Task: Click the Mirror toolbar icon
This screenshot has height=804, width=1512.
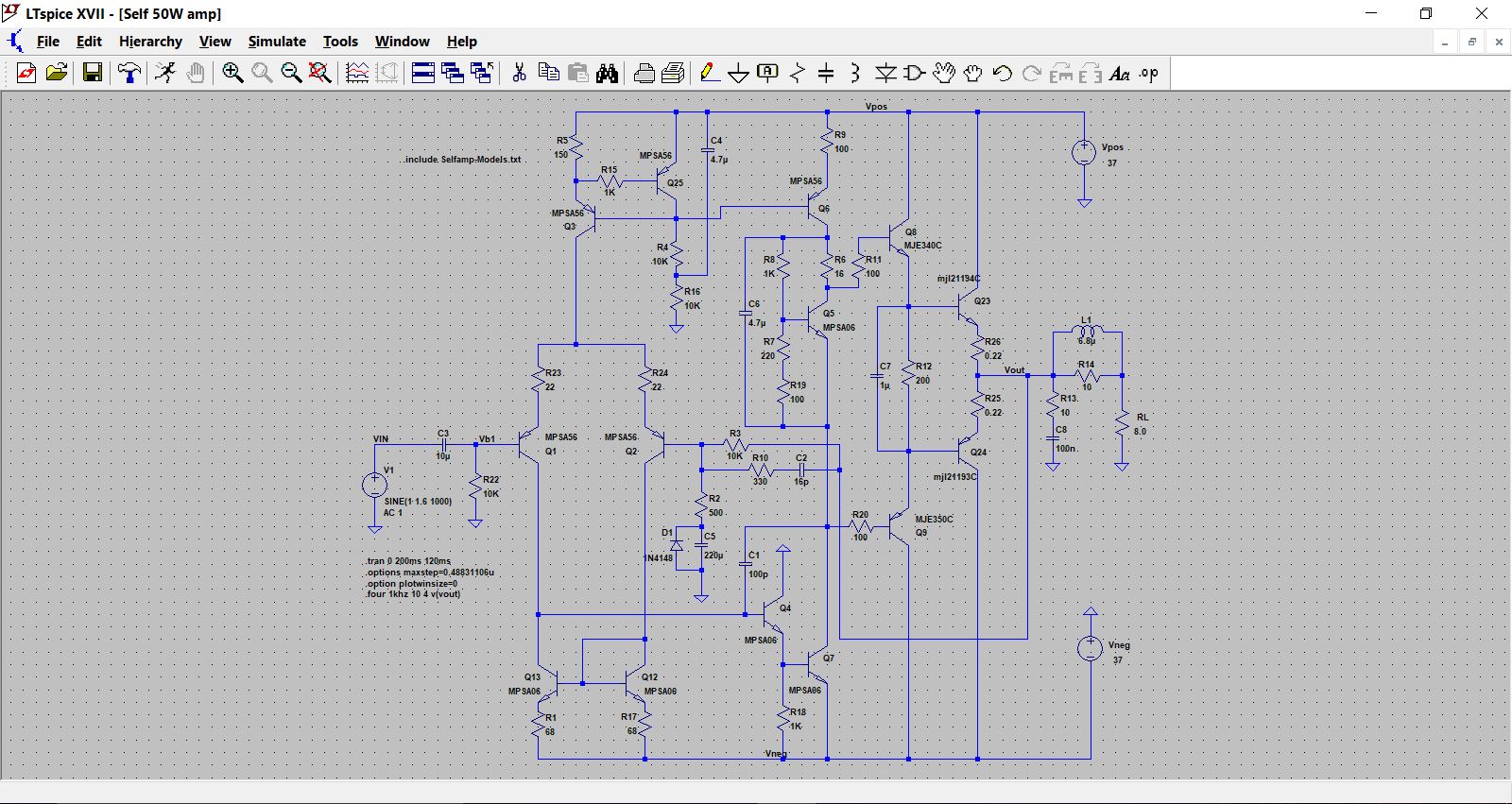Action: (1091, 73)
